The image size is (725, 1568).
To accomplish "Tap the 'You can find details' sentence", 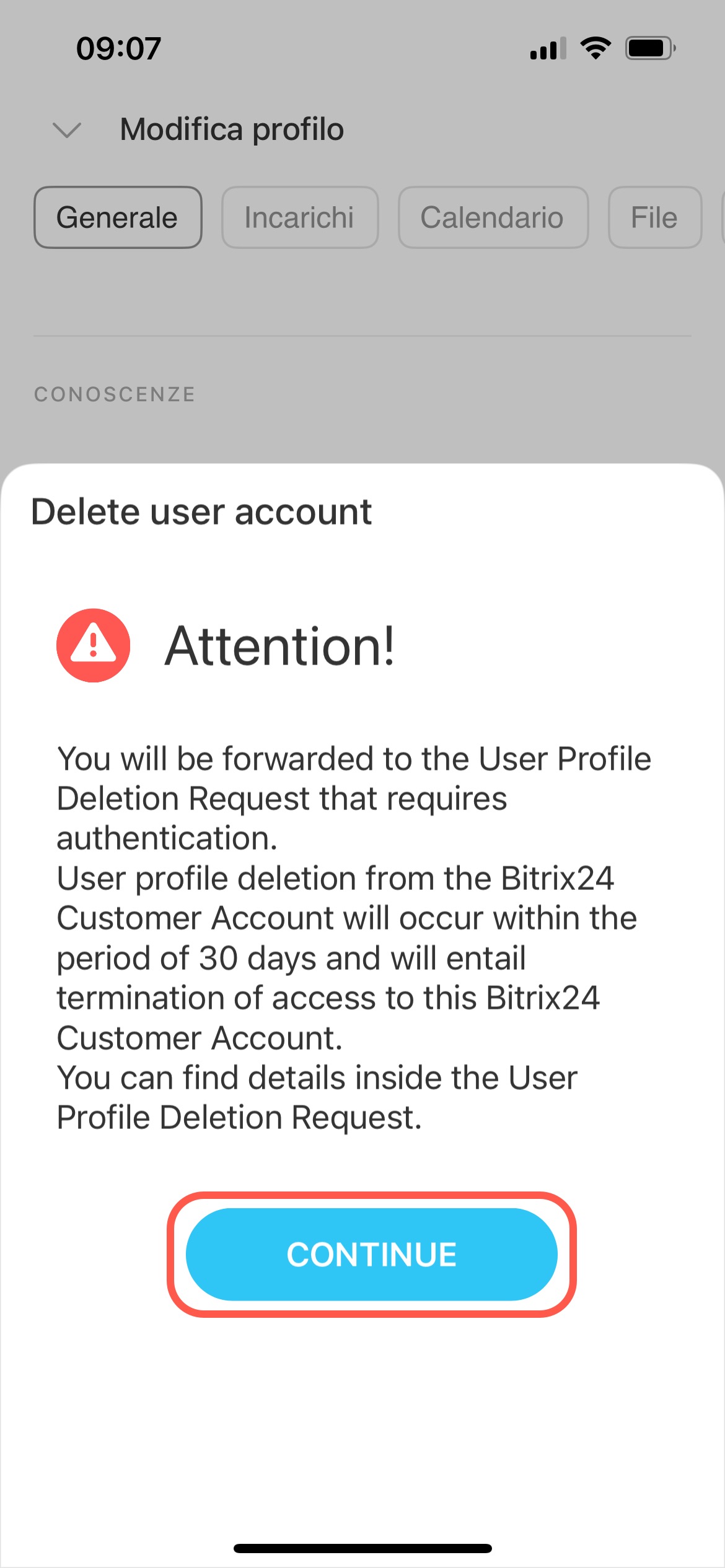I will 316,1097.
